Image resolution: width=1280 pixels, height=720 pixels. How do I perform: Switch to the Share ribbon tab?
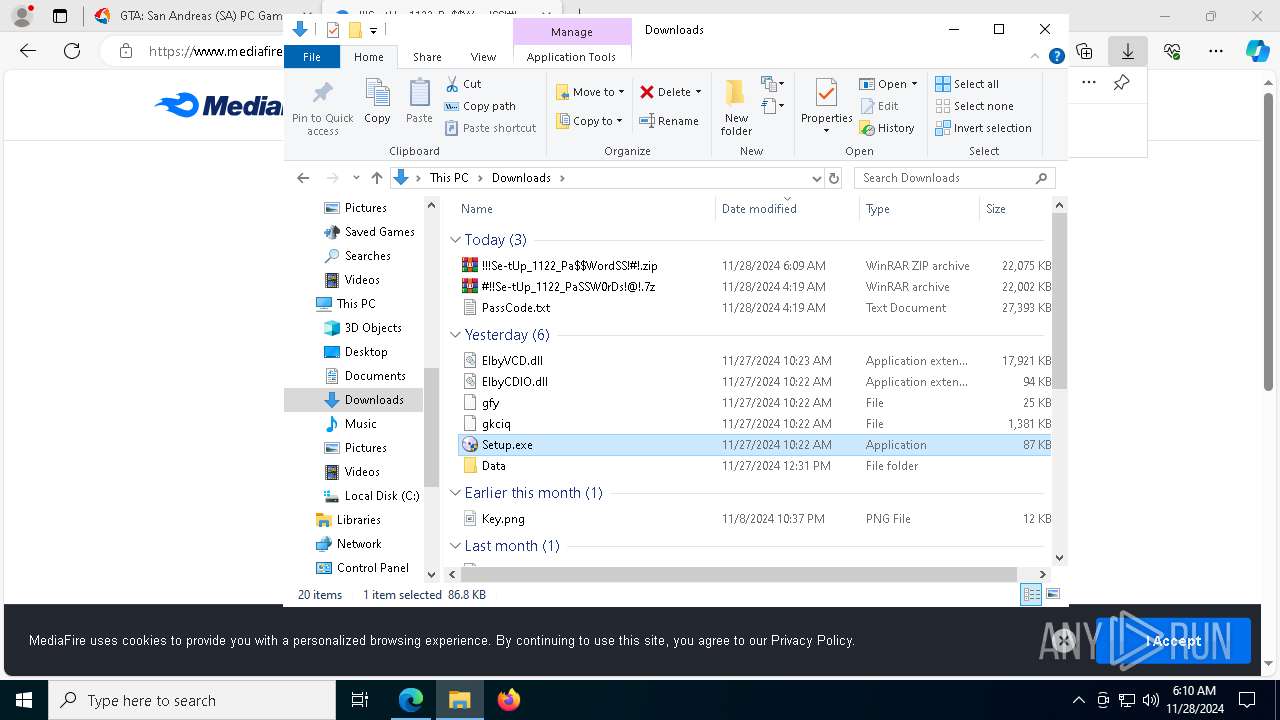(x=427, y=57)
